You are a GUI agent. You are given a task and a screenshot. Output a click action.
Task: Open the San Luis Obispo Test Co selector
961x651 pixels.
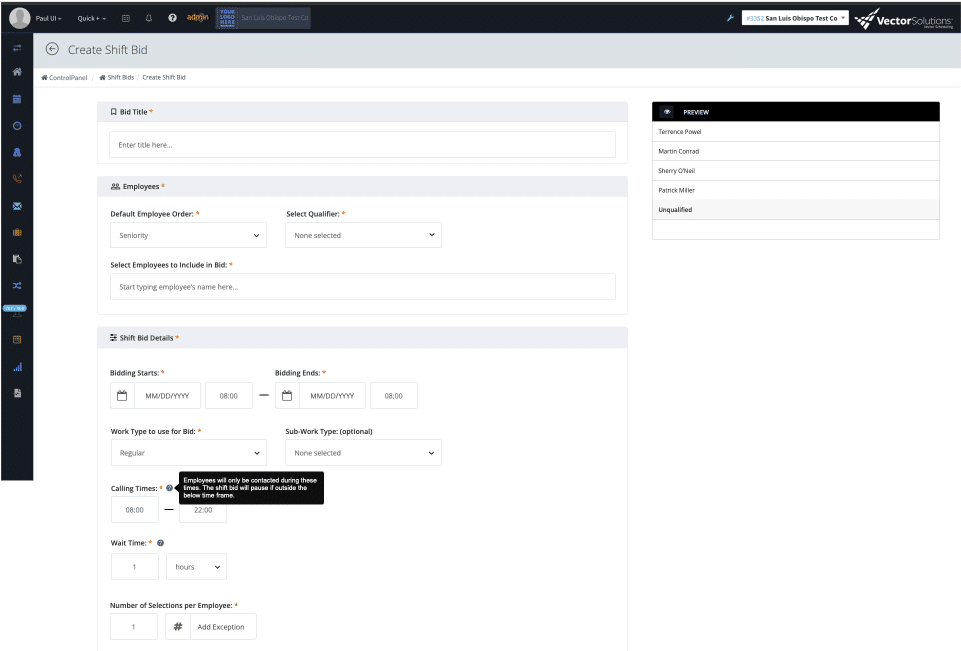(795, 18)
